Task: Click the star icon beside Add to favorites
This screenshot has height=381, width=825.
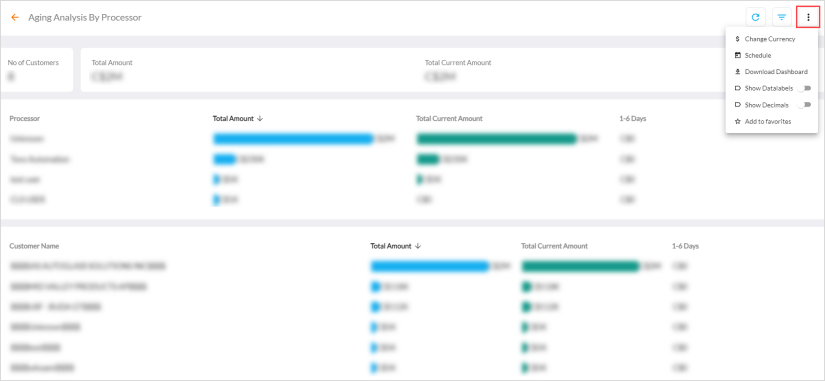Action: click(x=737, y=122)
